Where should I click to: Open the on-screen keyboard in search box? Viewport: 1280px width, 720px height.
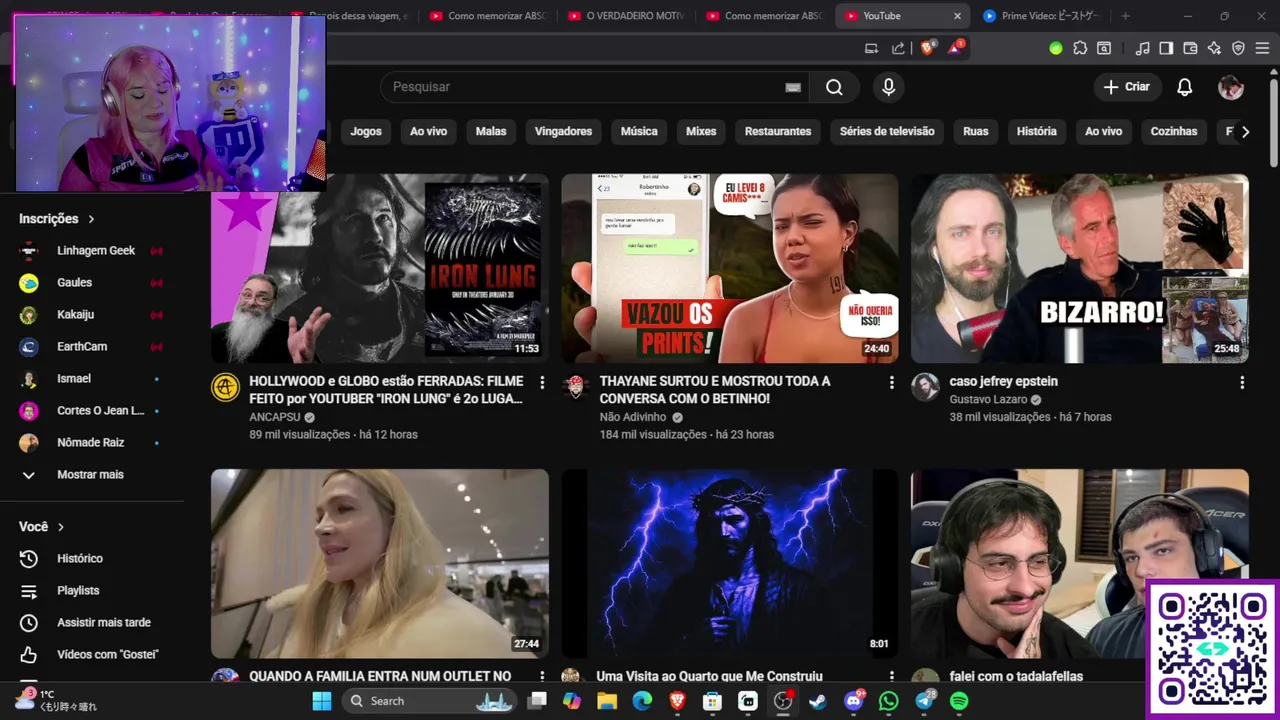pyautogui.click(x=793, y=87)
